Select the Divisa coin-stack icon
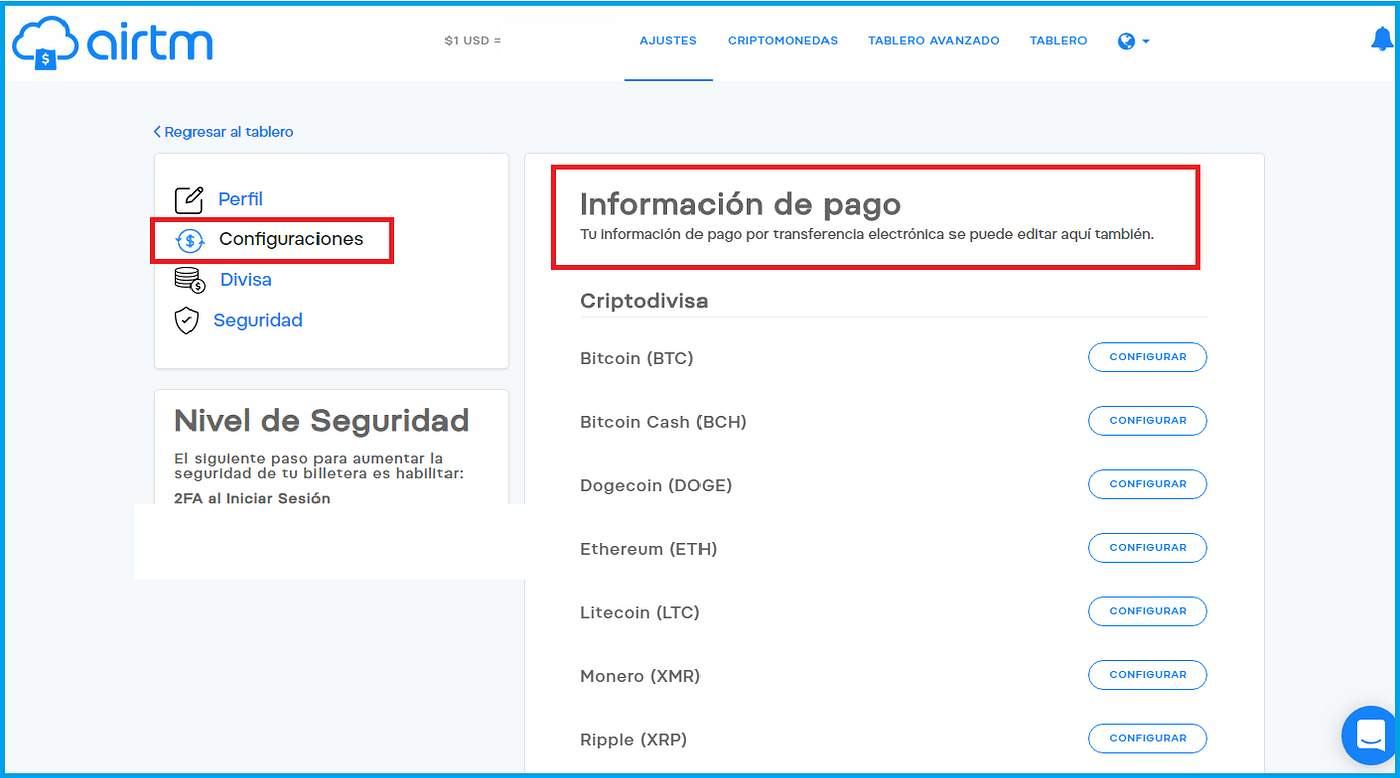Viewport: 1400px width, 778px height. click(x=187, y=279)
